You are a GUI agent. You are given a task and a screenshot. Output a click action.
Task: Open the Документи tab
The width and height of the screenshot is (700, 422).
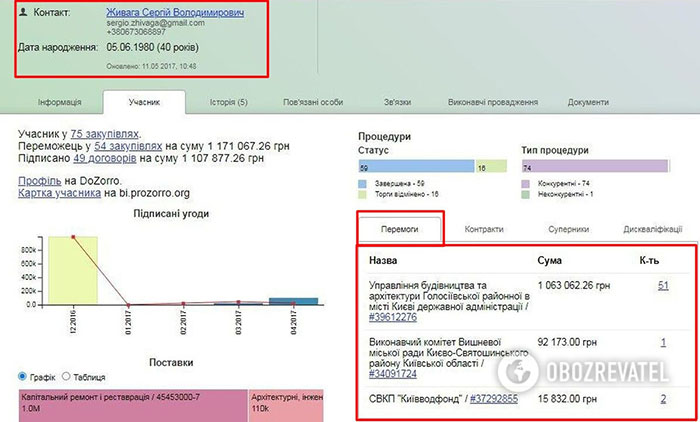coord(587,102)
